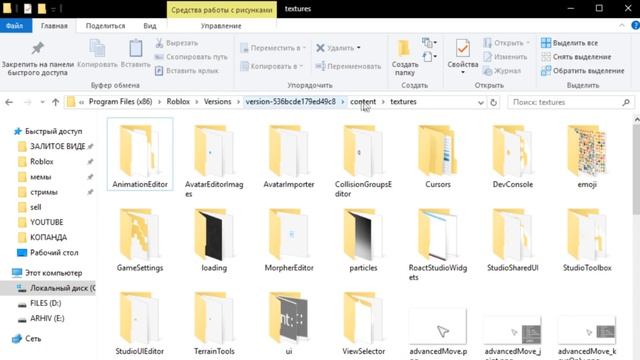
Task: Open YOUTUBE folder in sidebar
Action: (x=47, y=222)
